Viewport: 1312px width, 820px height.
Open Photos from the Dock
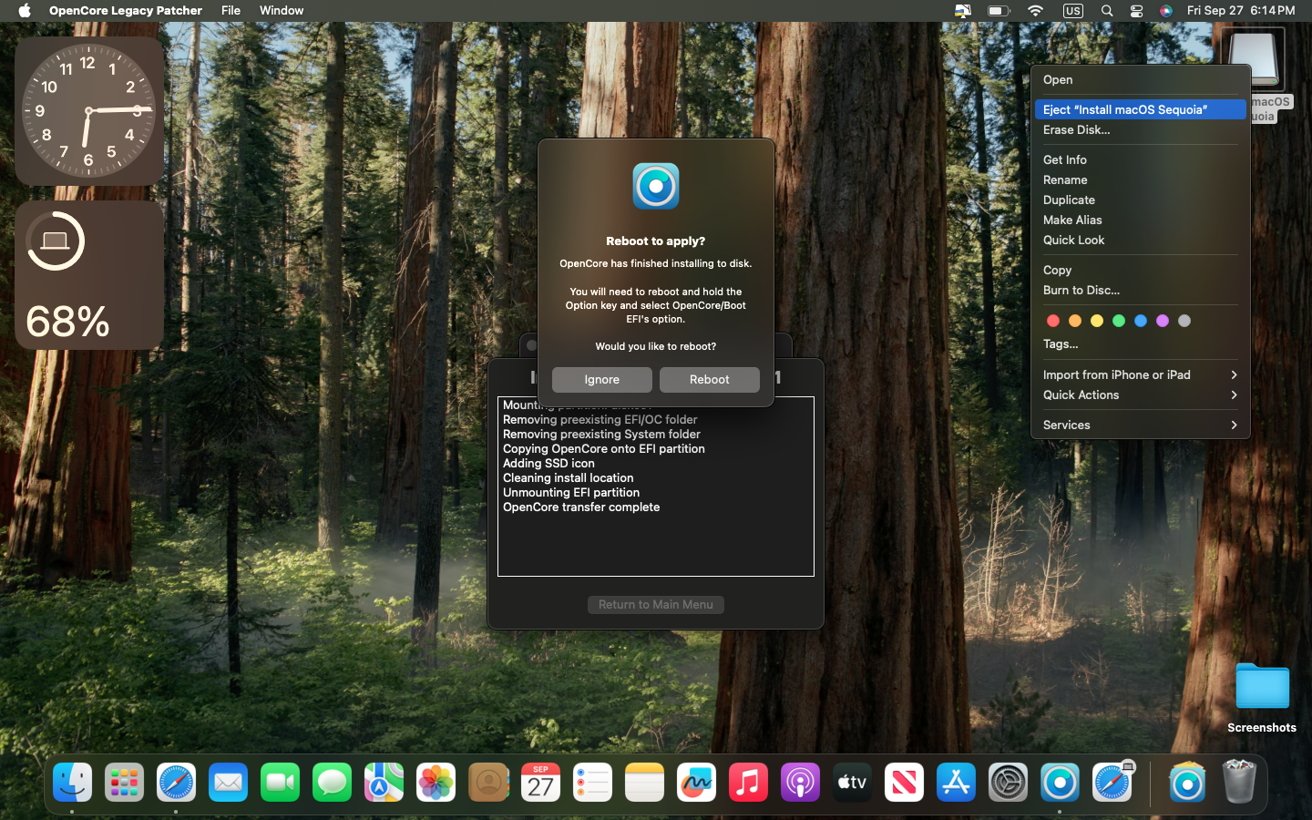[x=436, y=782]
